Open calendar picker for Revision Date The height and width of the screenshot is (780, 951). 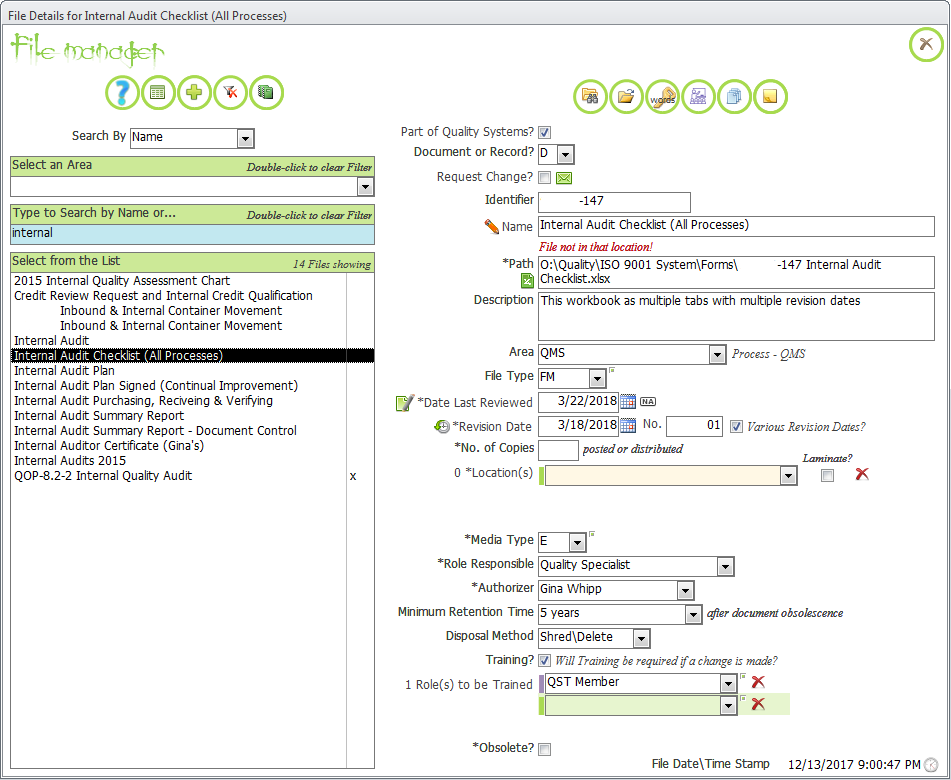pyautogui.click(x=628, y=426)
